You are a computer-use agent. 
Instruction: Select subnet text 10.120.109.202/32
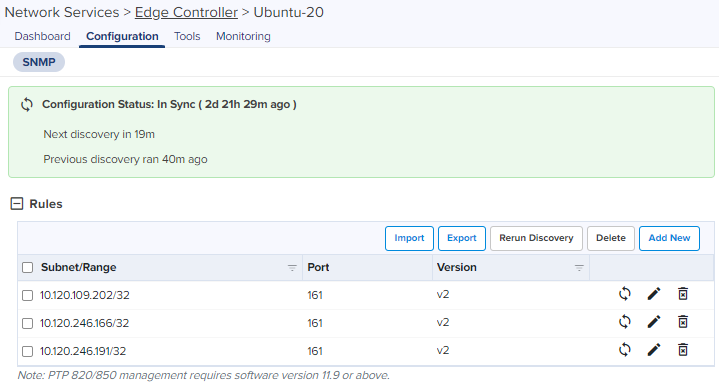[85, 295]
